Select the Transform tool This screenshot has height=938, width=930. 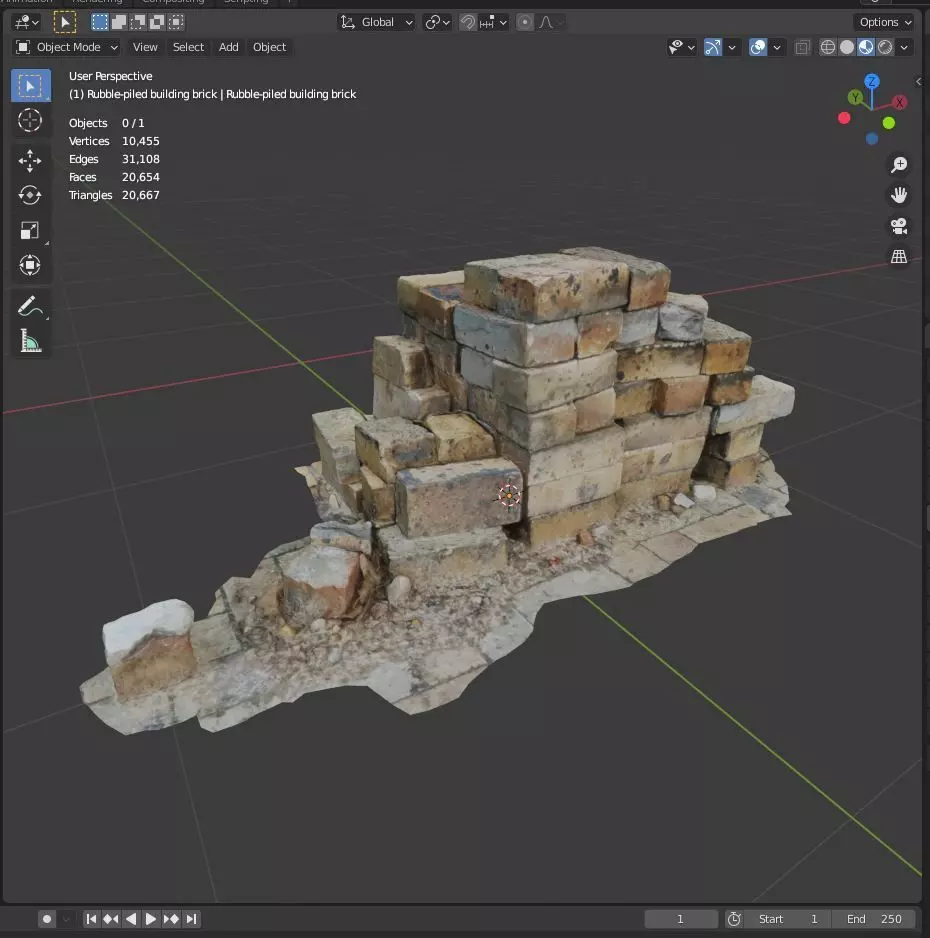(30, 265)
